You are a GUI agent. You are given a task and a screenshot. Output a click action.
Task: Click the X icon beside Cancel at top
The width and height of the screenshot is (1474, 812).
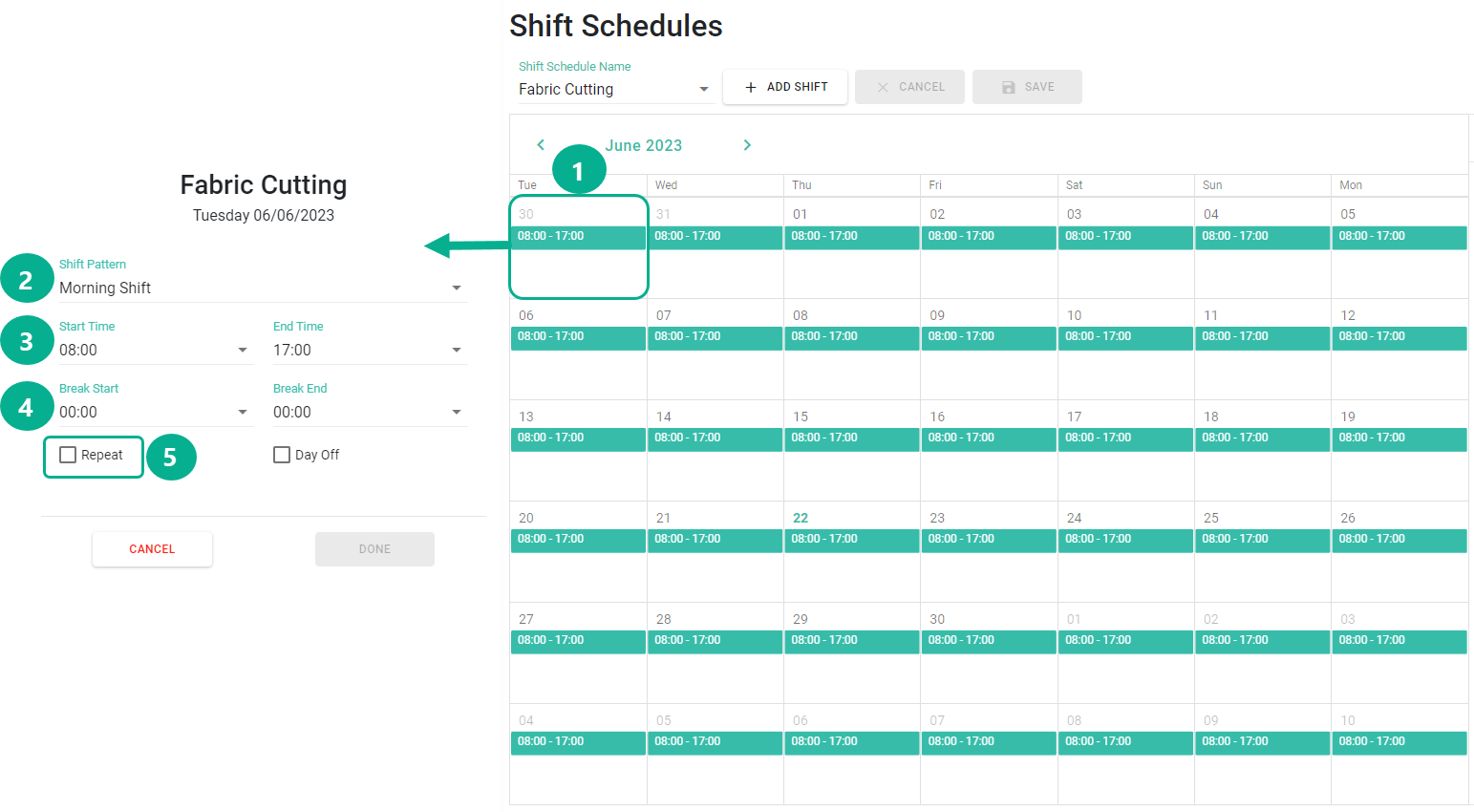[883, 87]
